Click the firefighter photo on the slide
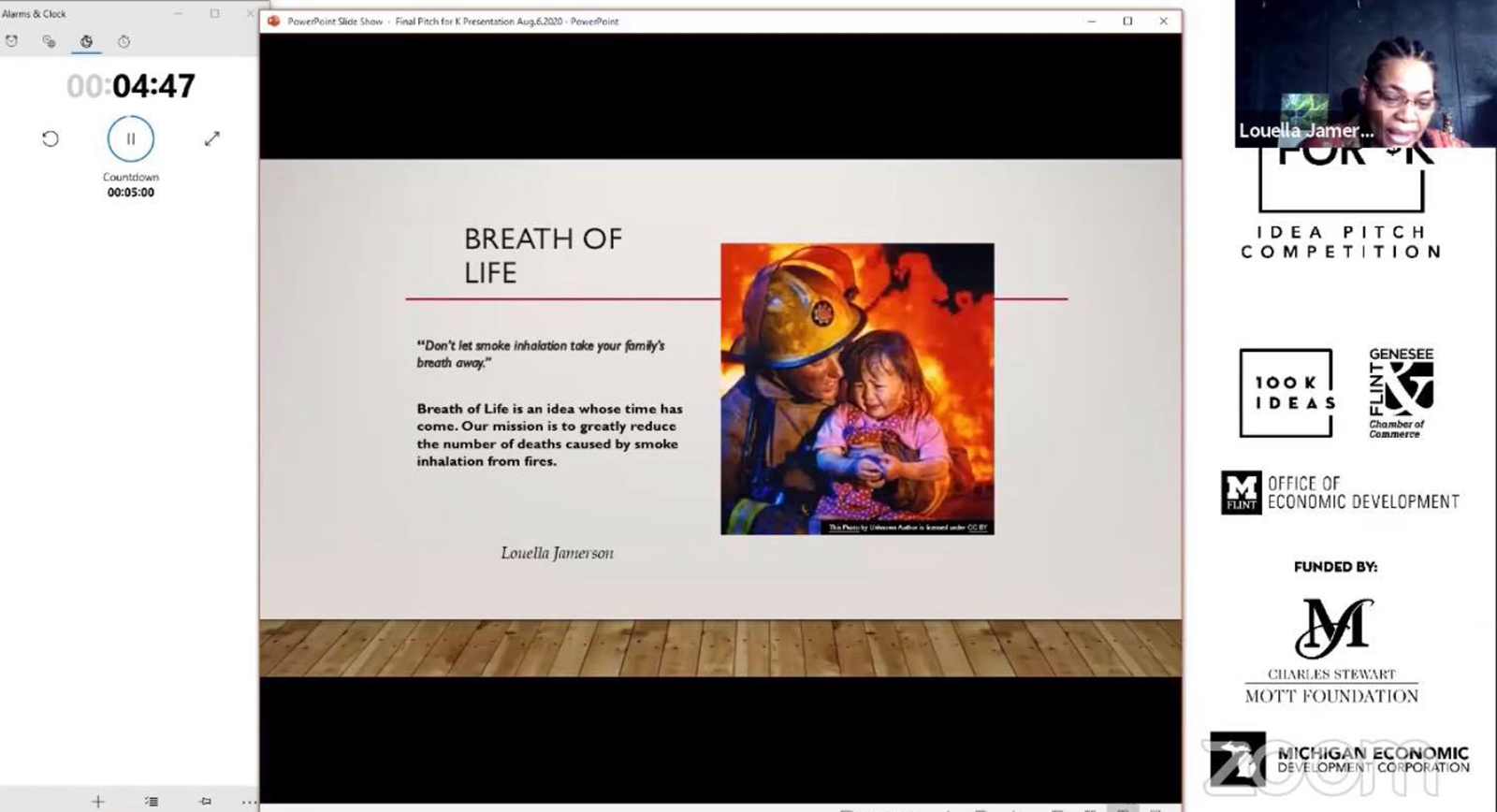 coord(856,384)
